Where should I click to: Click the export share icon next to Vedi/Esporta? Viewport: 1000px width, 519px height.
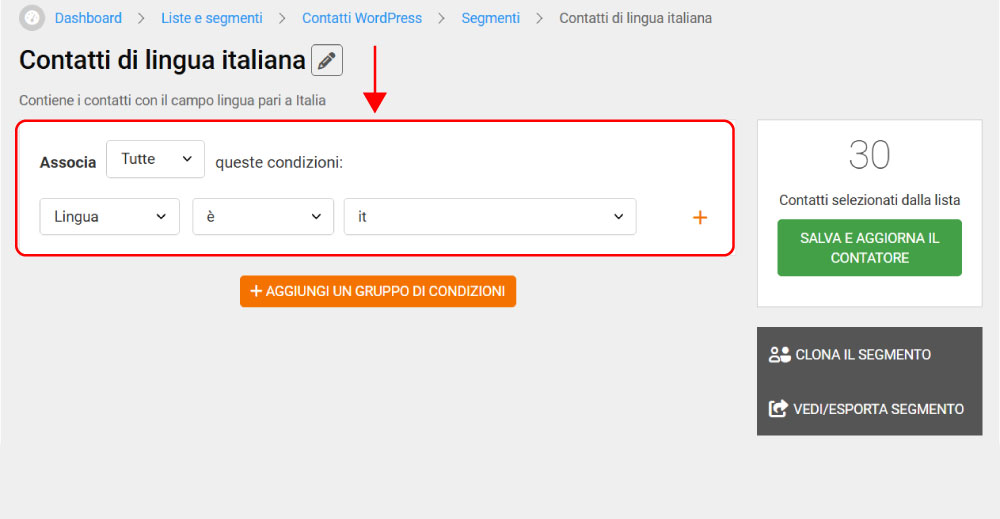[778, 409]
